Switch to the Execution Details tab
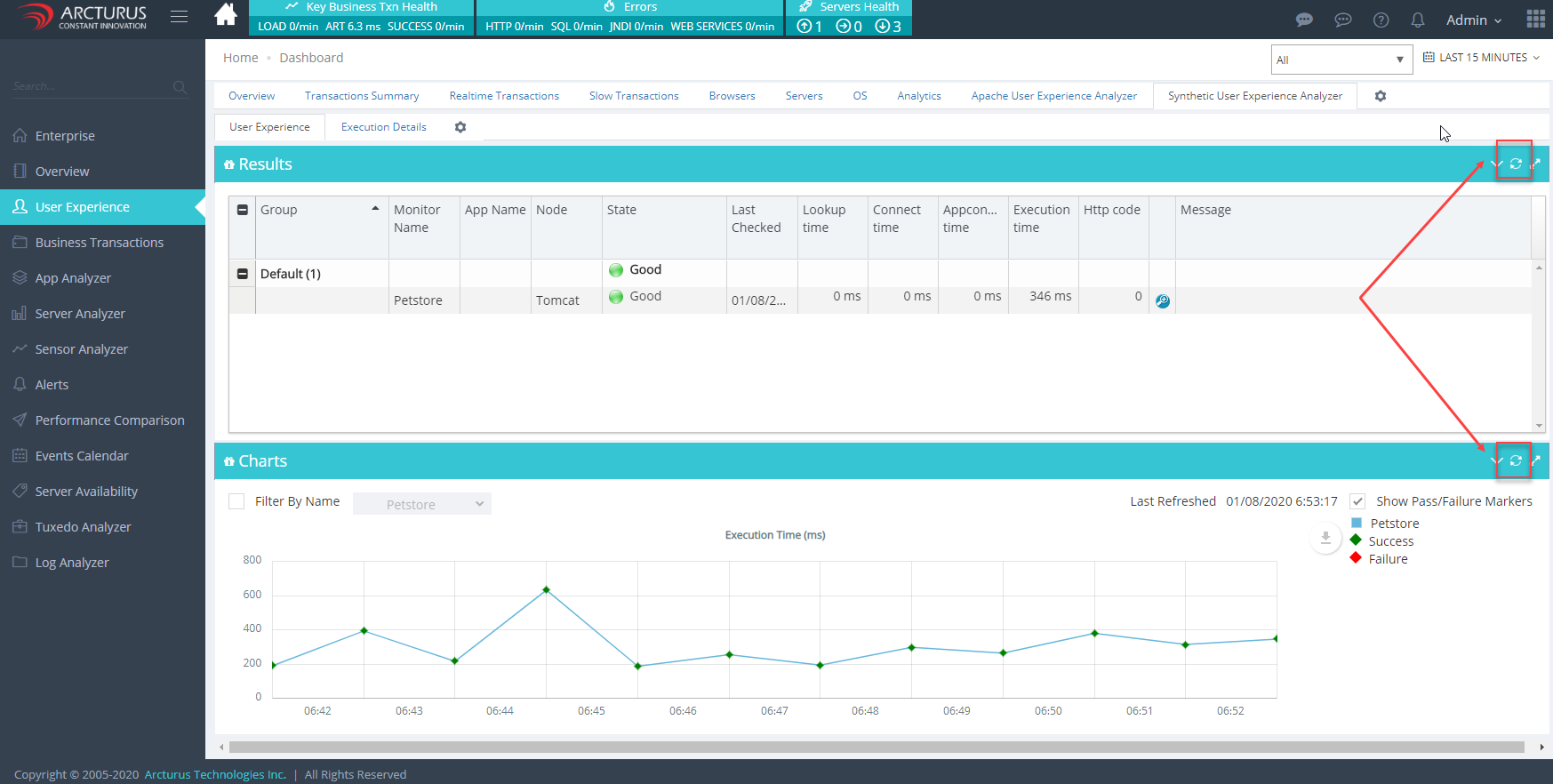Image resolution: width=1553 pixels, height=784 pixels. 383,127
